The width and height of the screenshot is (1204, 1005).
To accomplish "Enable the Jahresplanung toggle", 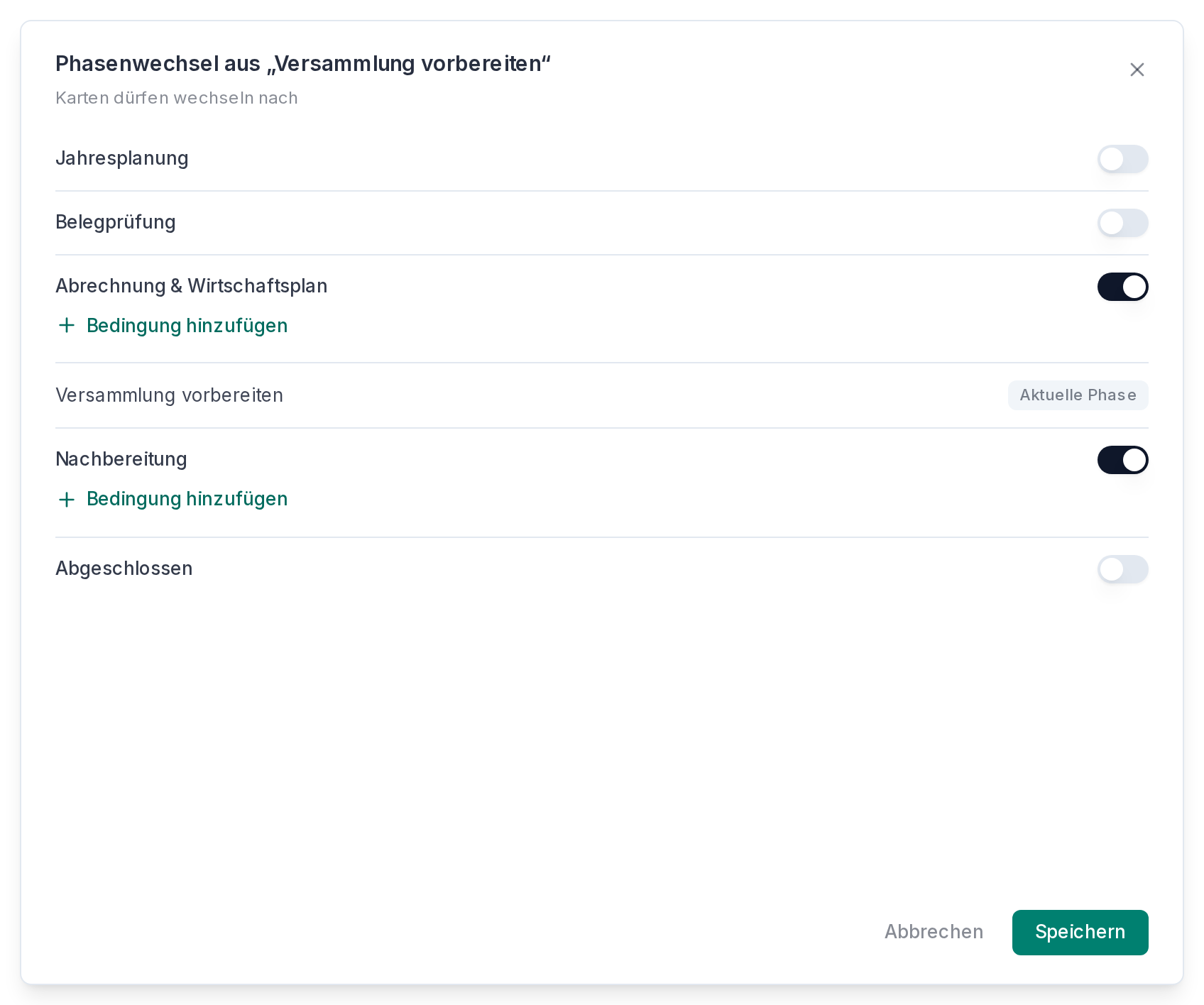I will (x=1122, y=159).
